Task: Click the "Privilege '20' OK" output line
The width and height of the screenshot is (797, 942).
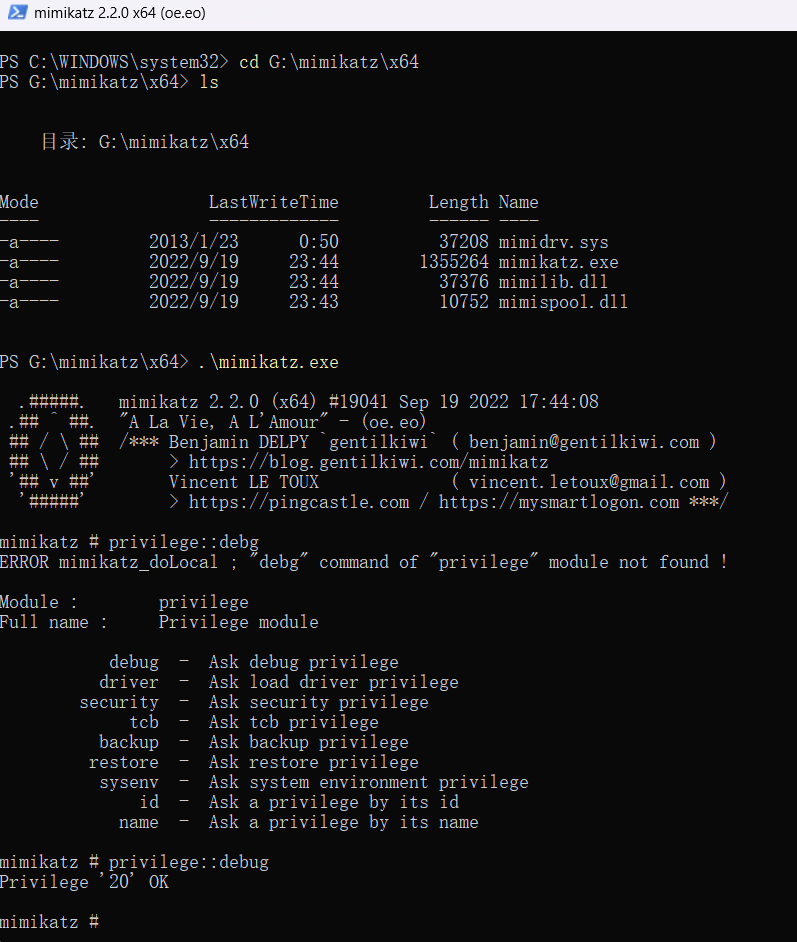Action: [x=84, y=882]
